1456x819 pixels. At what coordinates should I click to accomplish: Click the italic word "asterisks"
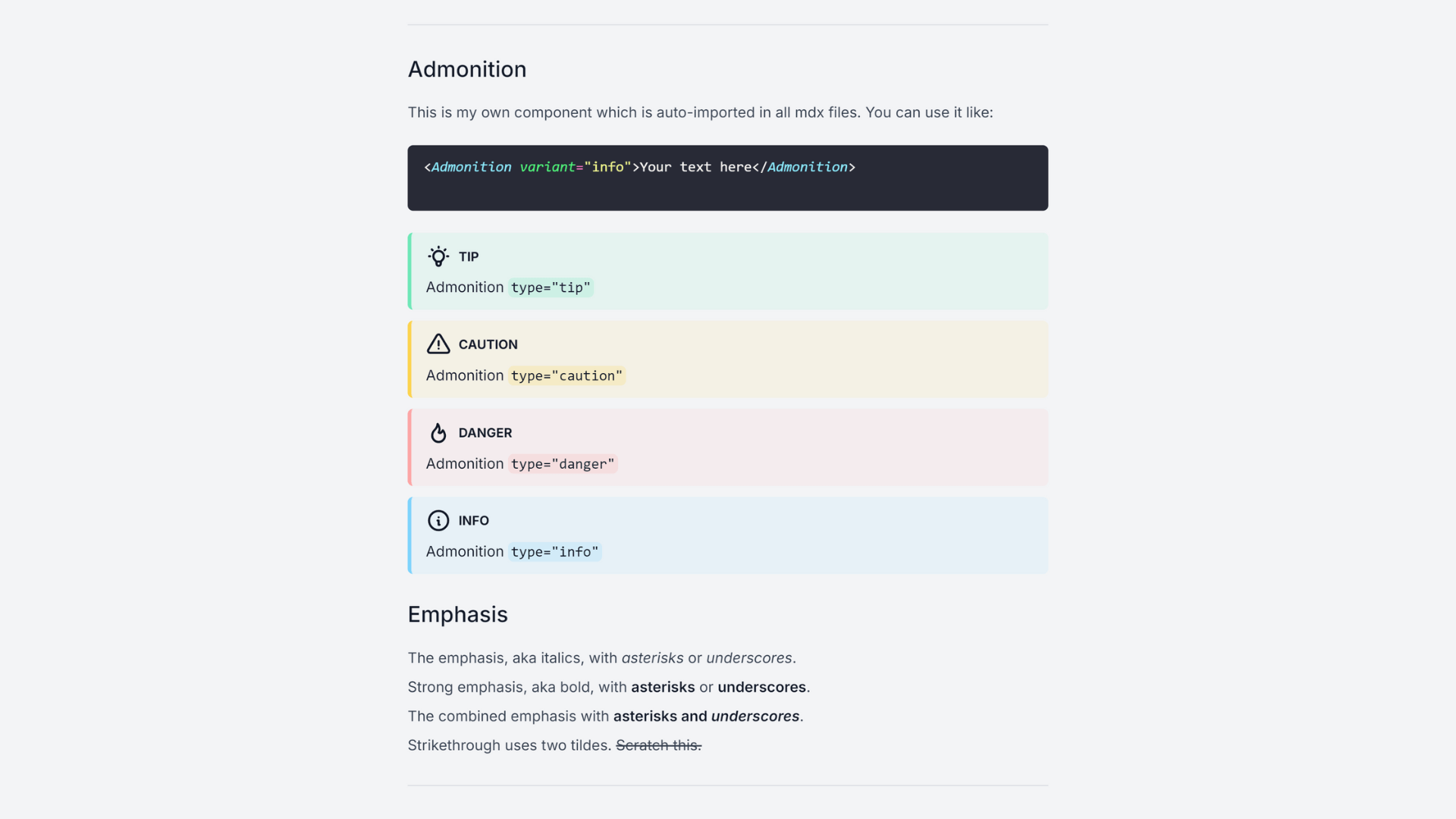point(652,658)
